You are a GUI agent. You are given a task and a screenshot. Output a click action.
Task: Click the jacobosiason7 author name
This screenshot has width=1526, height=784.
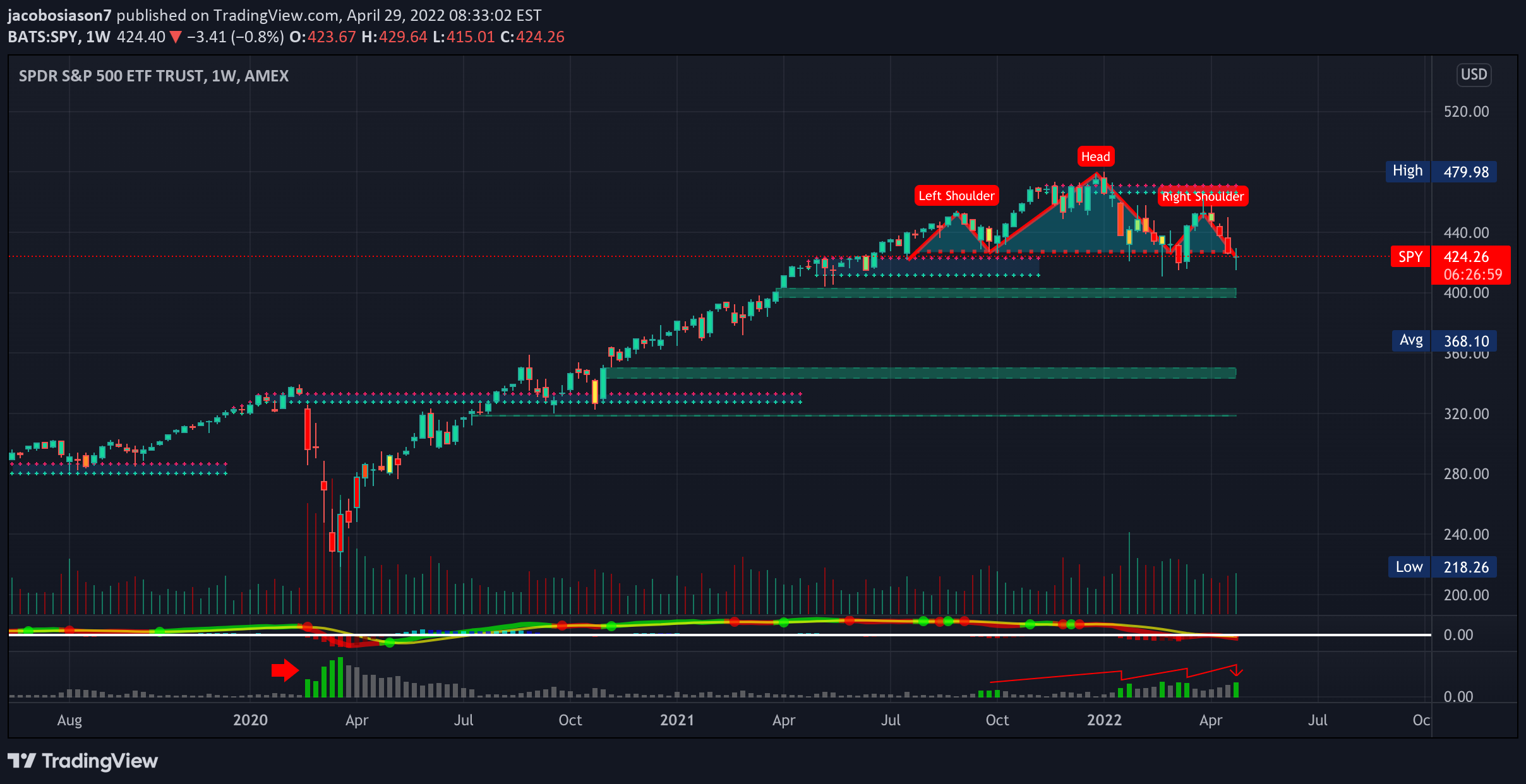(59, 15)
